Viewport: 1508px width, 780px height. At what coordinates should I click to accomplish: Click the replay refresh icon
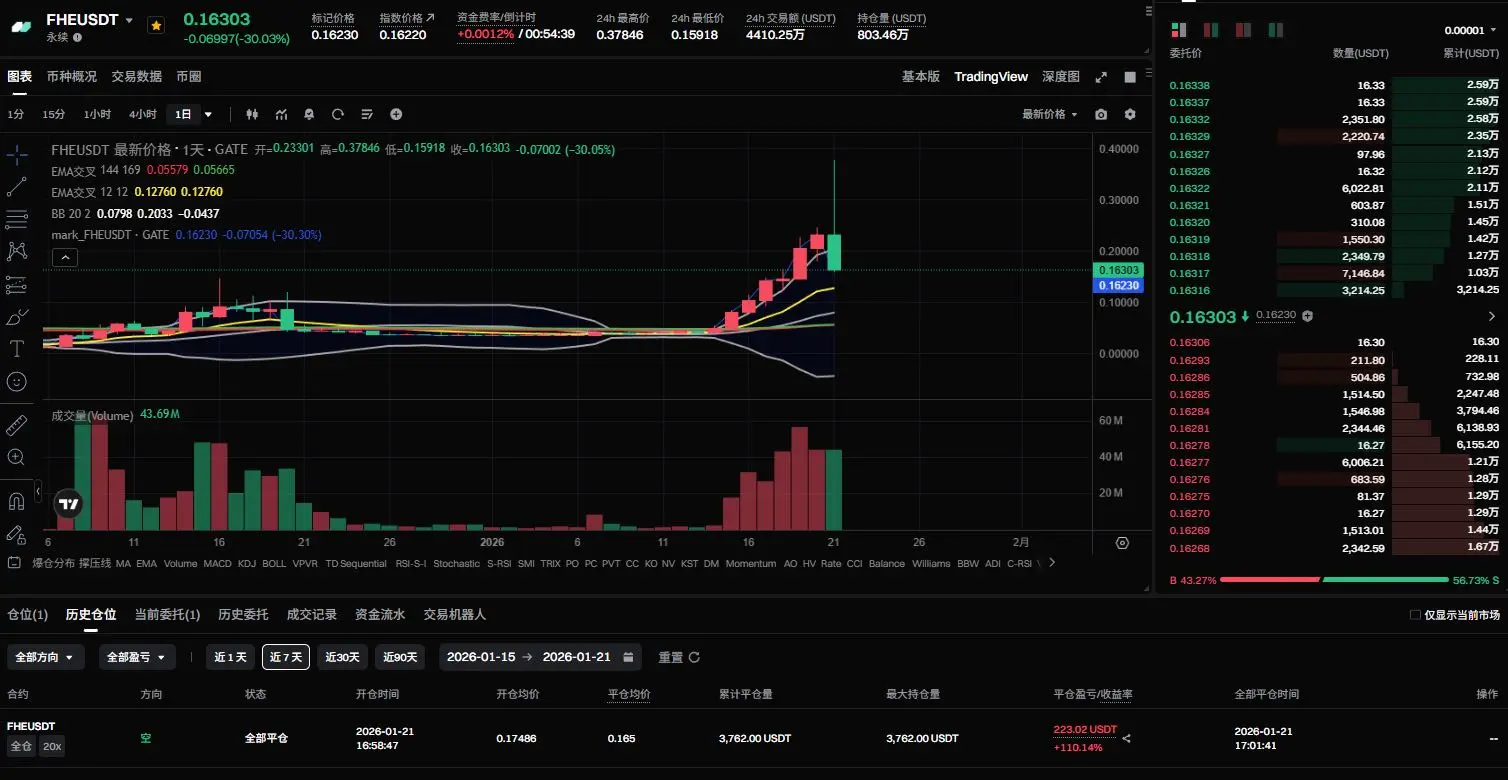[338, 114]
